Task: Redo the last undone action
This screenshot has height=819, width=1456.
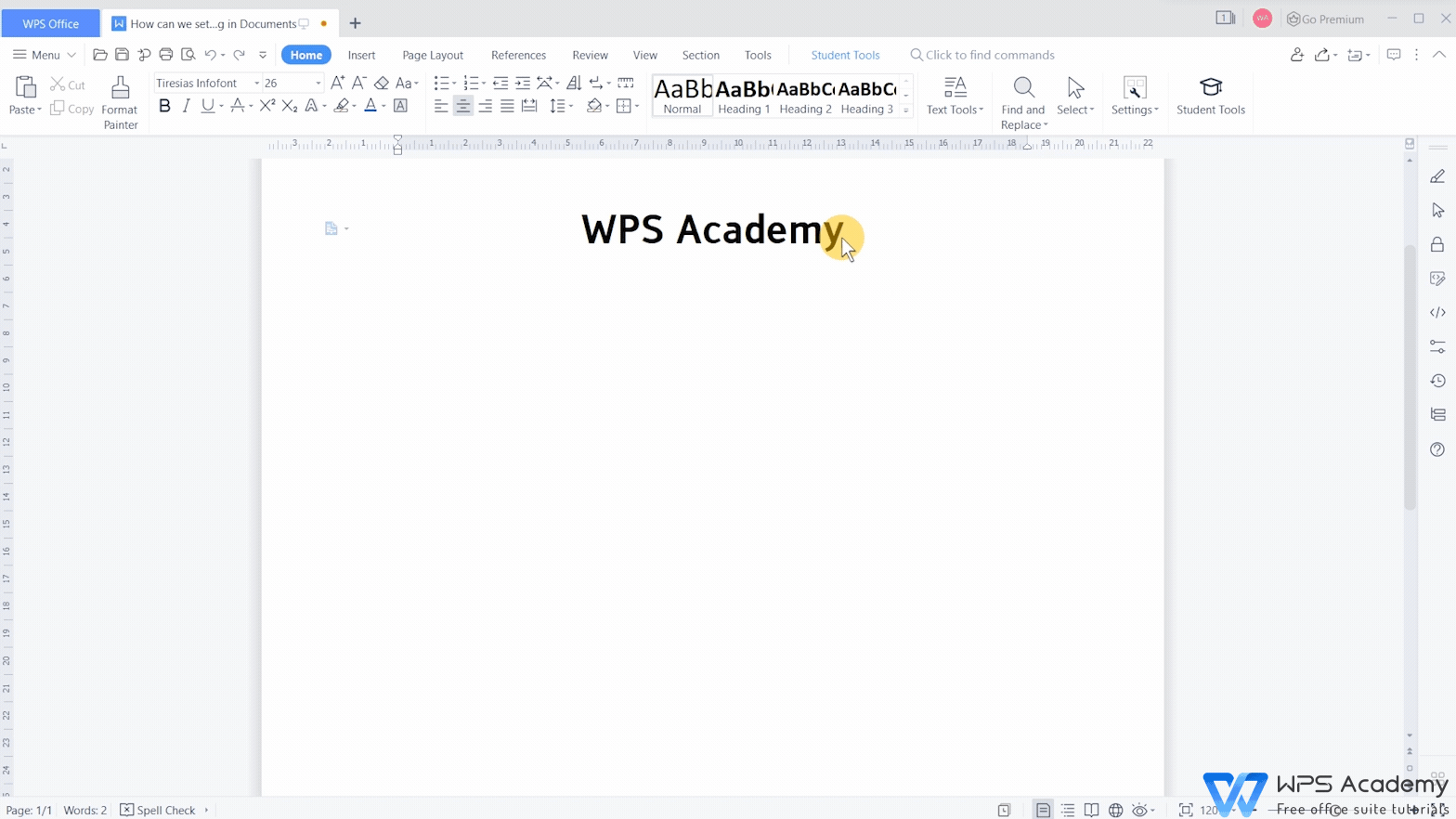Action: coord(239,55)
